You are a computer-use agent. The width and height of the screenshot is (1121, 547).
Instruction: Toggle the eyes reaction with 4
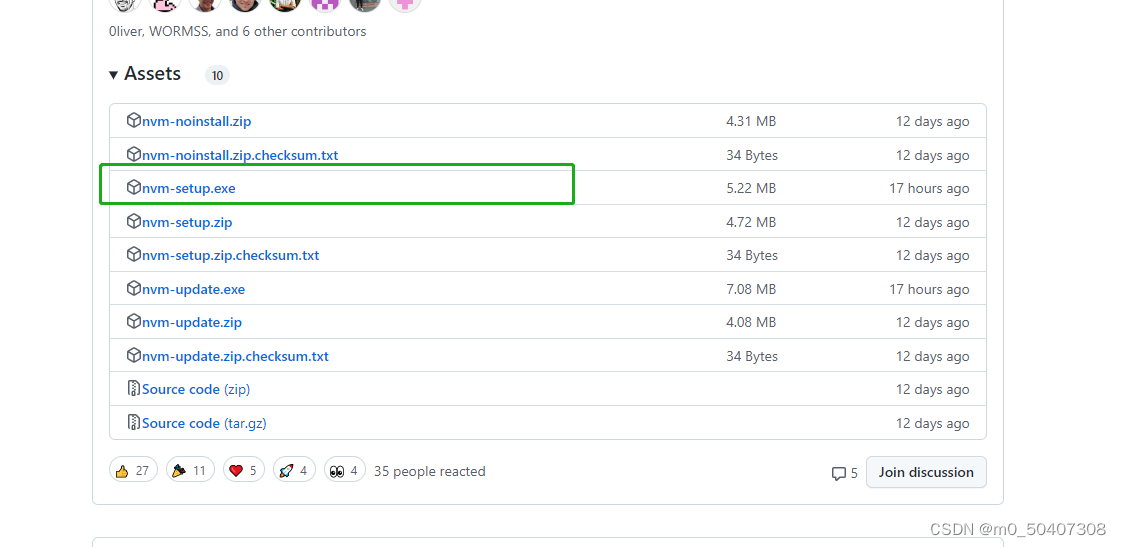[345, 470]
